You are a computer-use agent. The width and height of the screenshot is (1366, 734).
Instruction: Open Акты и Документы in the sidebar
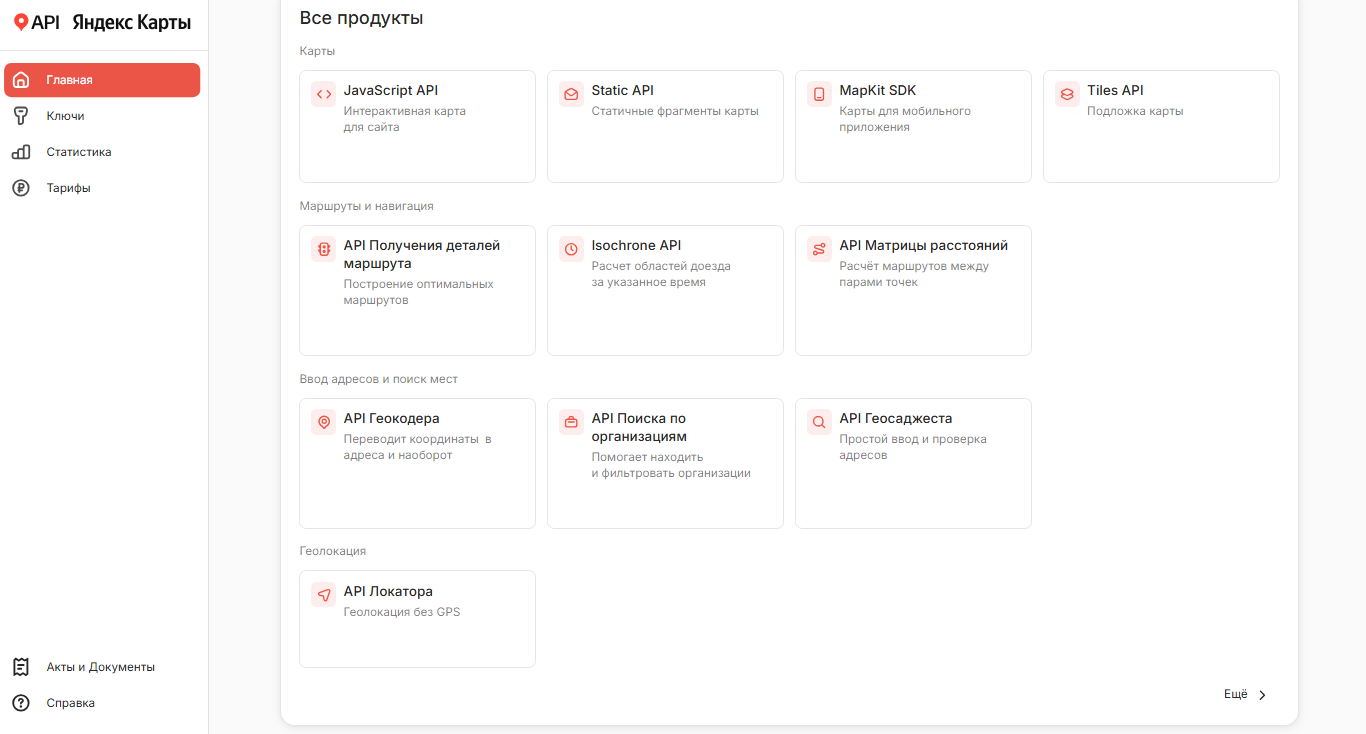[x=102, y=667]
